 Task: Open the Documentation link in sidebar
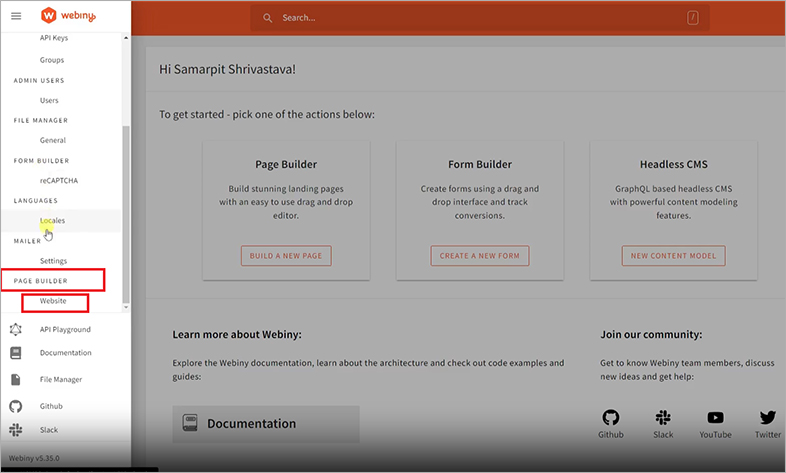[66, 353]
